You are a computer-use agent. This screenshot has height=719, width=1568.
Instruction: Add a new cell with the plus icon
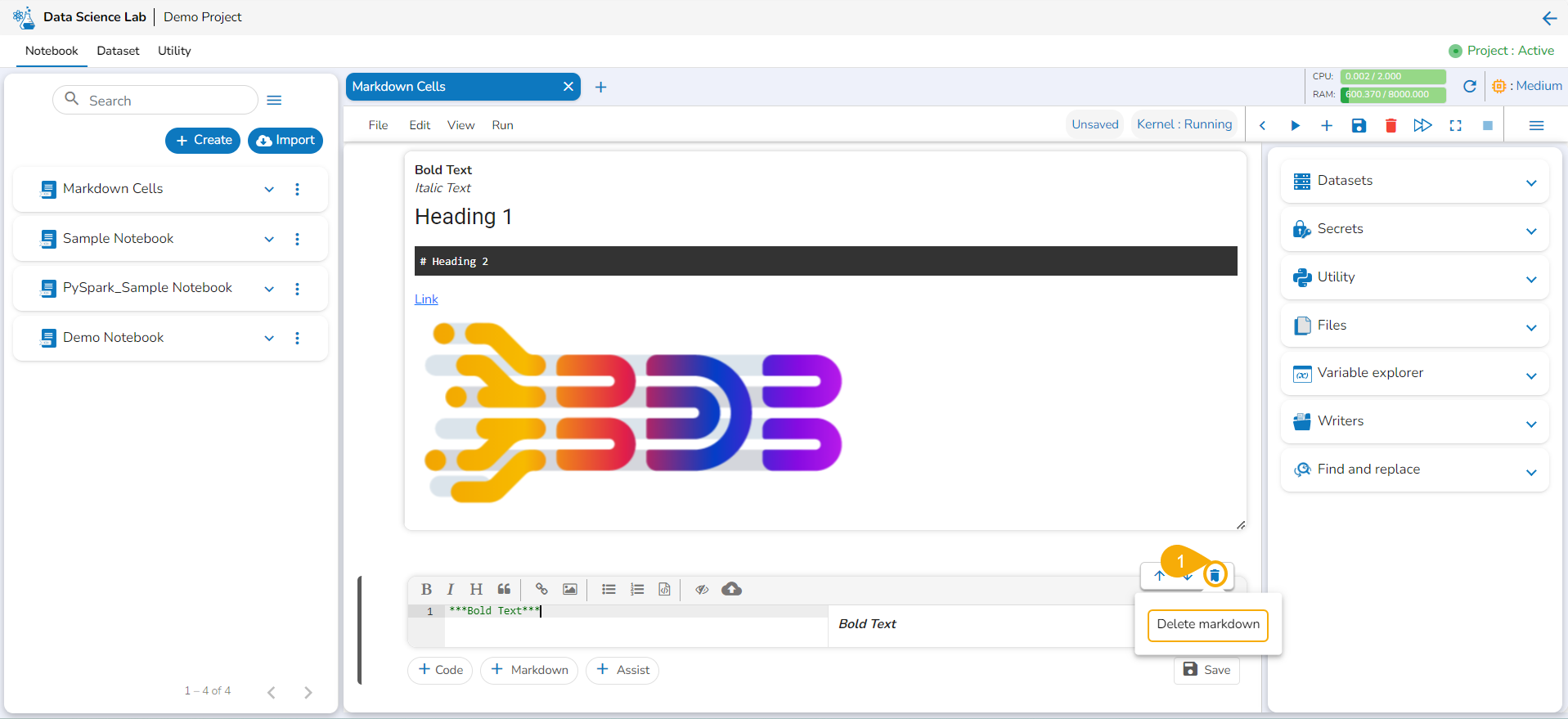(x=1327, y=125)
